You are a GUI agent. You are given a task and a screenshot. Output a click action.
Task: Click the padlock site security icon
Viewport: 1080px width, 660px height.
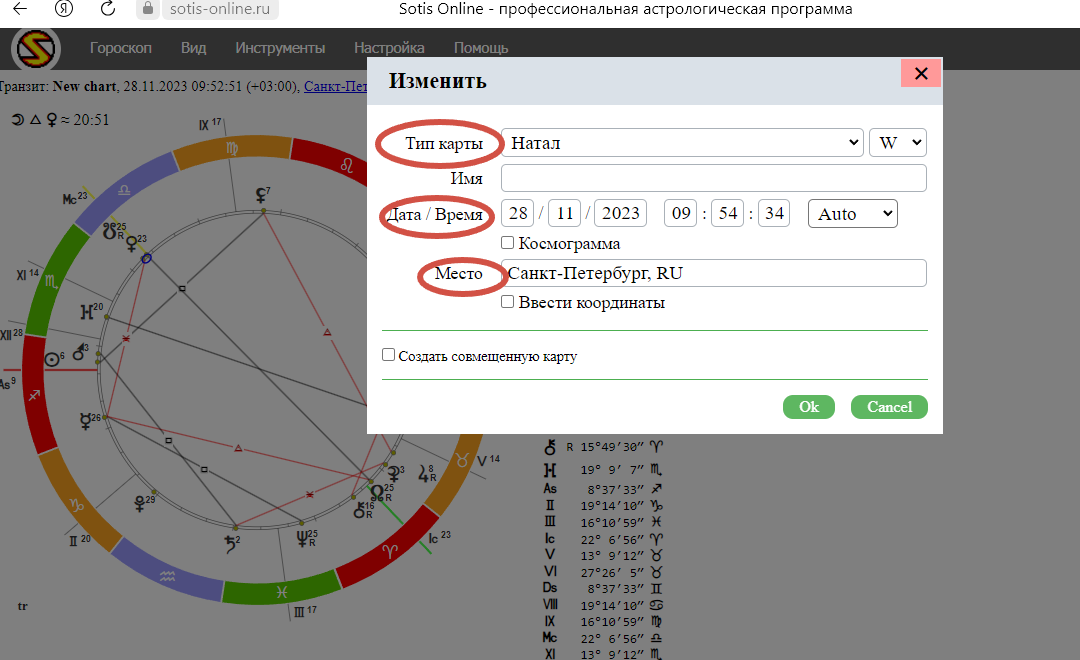tap(147, 8)
